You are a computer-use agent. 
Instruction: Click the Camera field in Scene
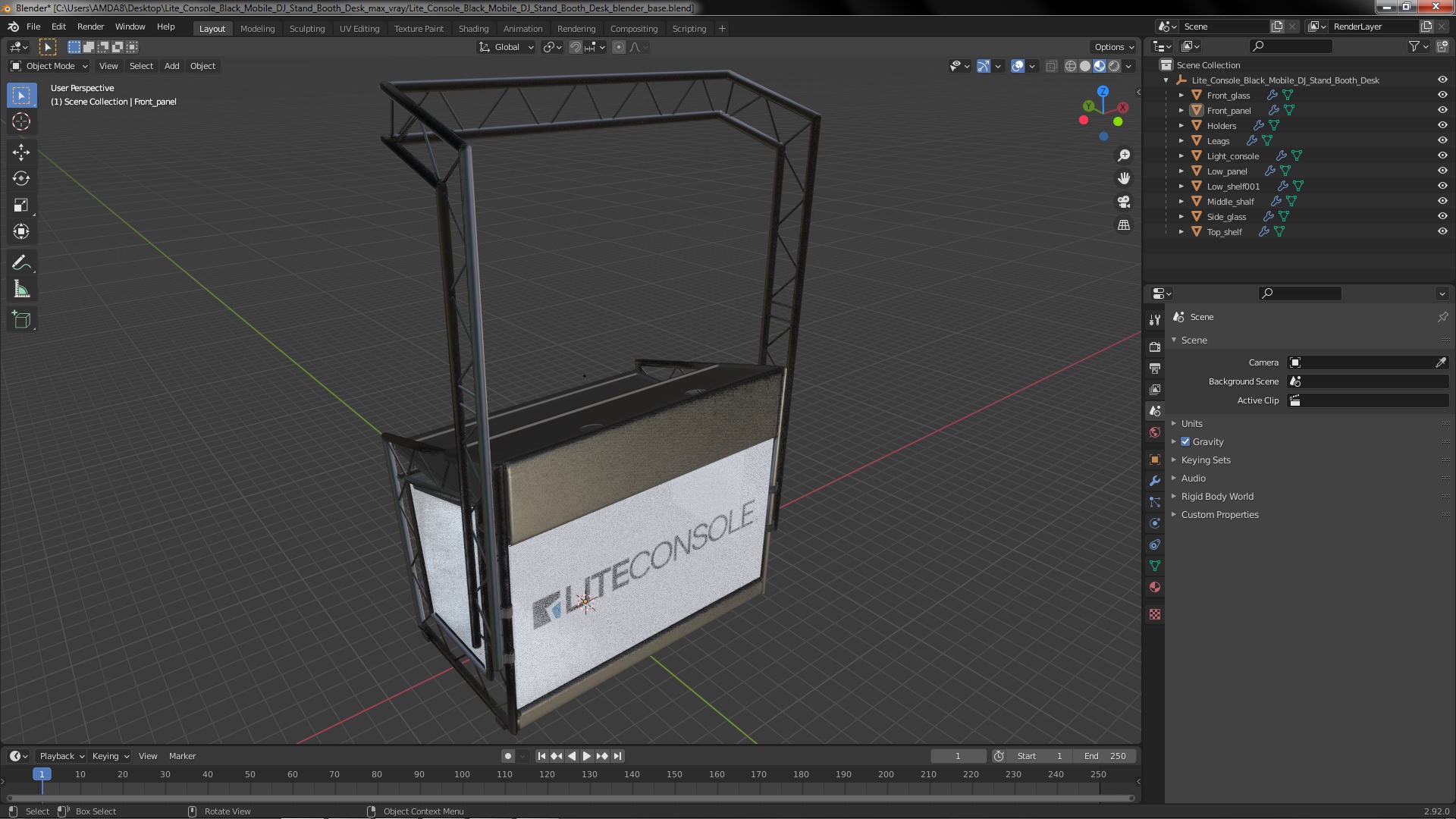point(1360,362)
